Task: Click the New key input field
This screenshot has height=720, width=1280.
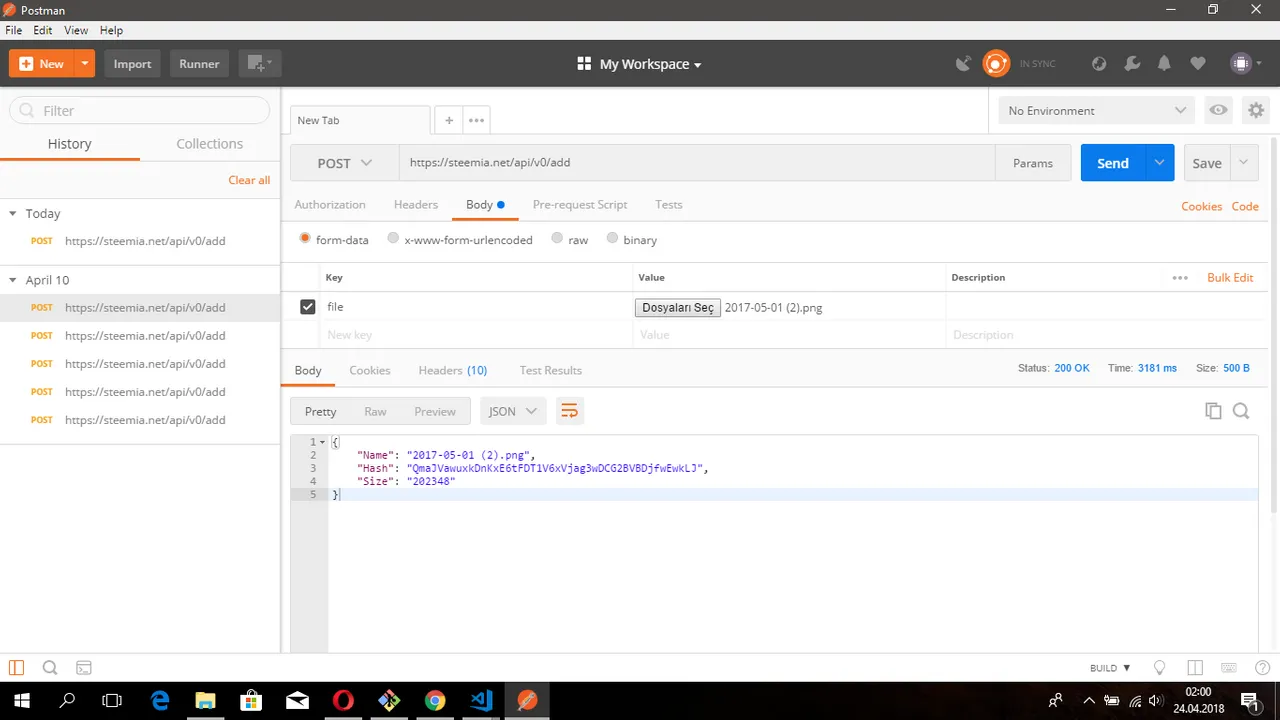Action: 476,335
